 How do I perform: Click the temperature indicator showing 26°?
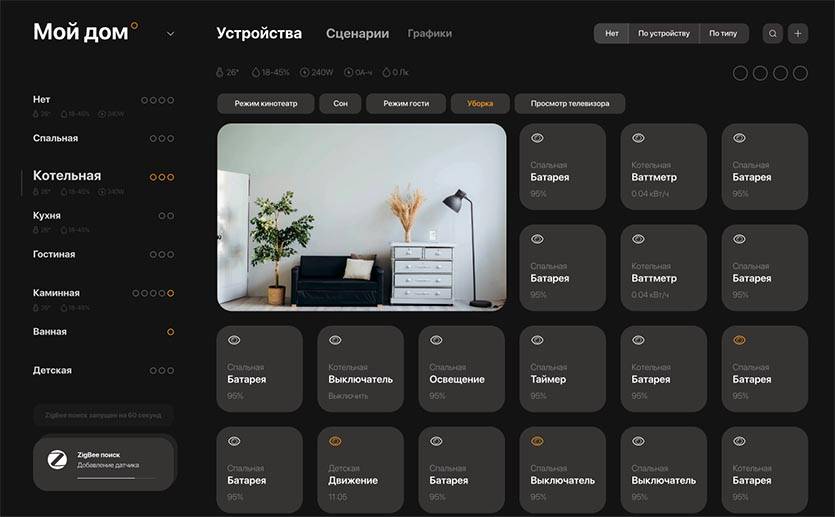coord(226,72)
